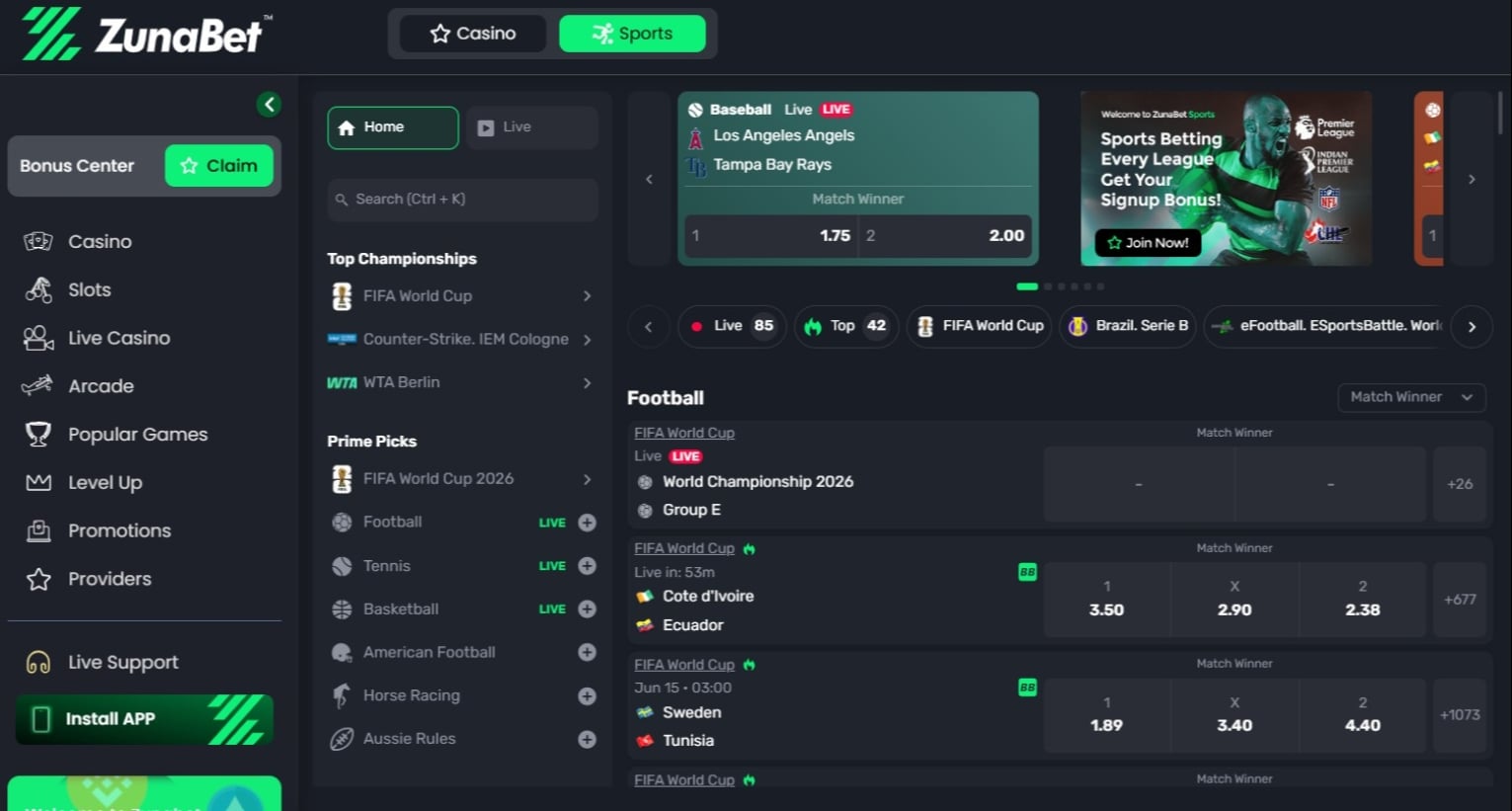The image size is (1512, 811).
Task: Show +26 more markets for World Championship 2026
Action: [x=1460, y=484]
